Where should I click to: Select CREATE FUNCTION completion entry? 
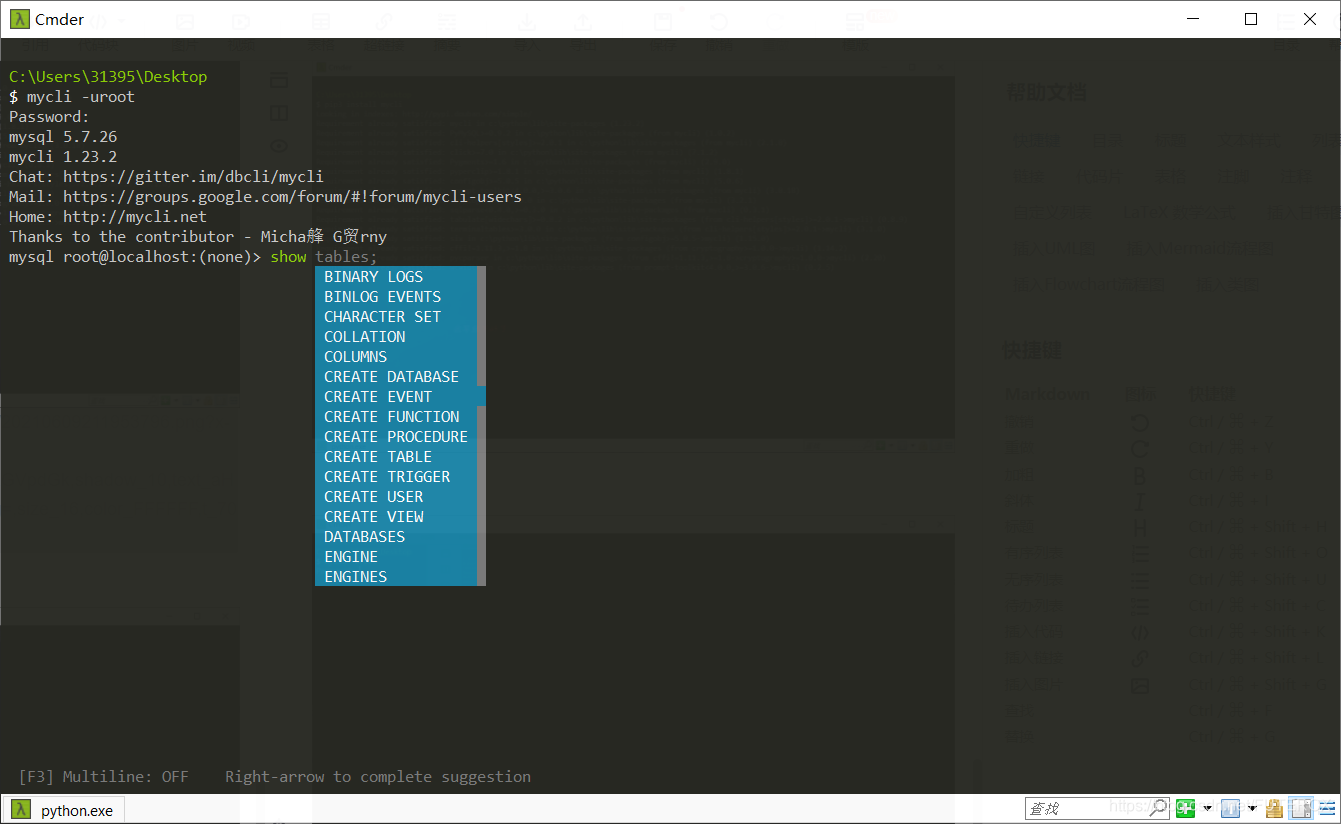tap(396, 416)
